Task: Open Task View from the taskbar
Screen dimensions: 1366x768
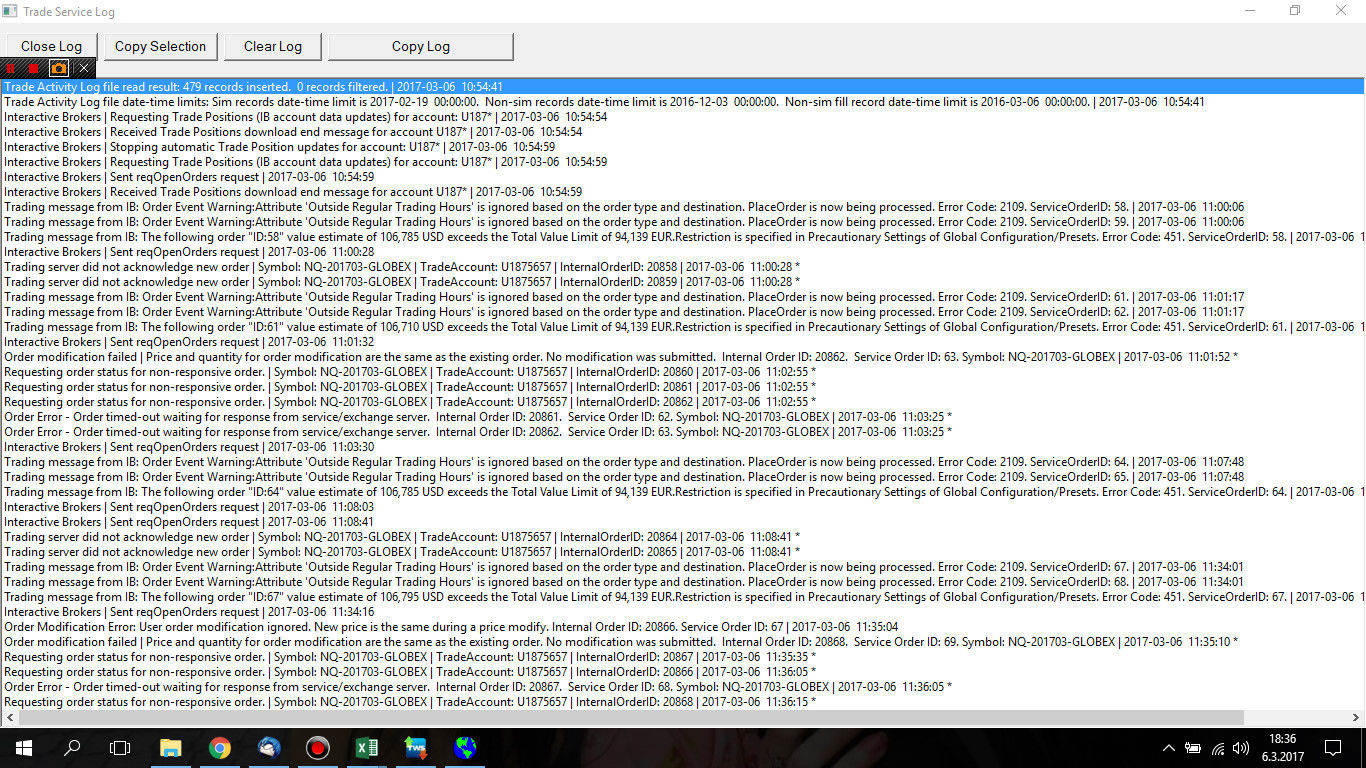Action: [120, 748]
